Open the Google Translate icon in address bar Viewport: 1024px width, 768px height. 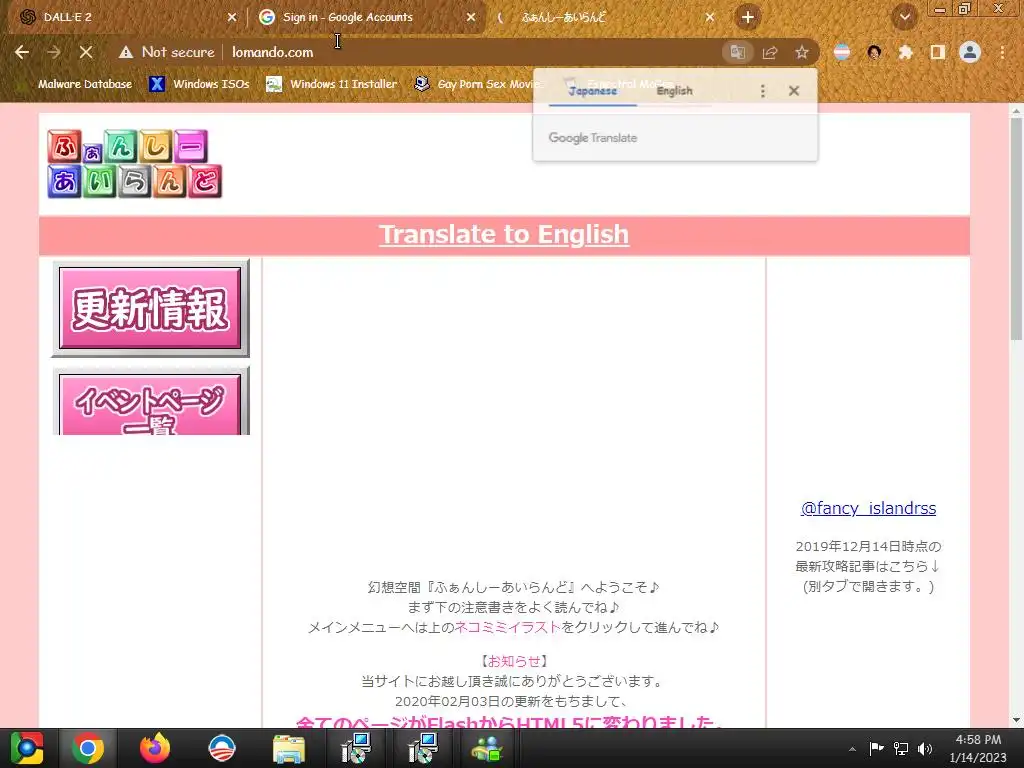[737, 52]
